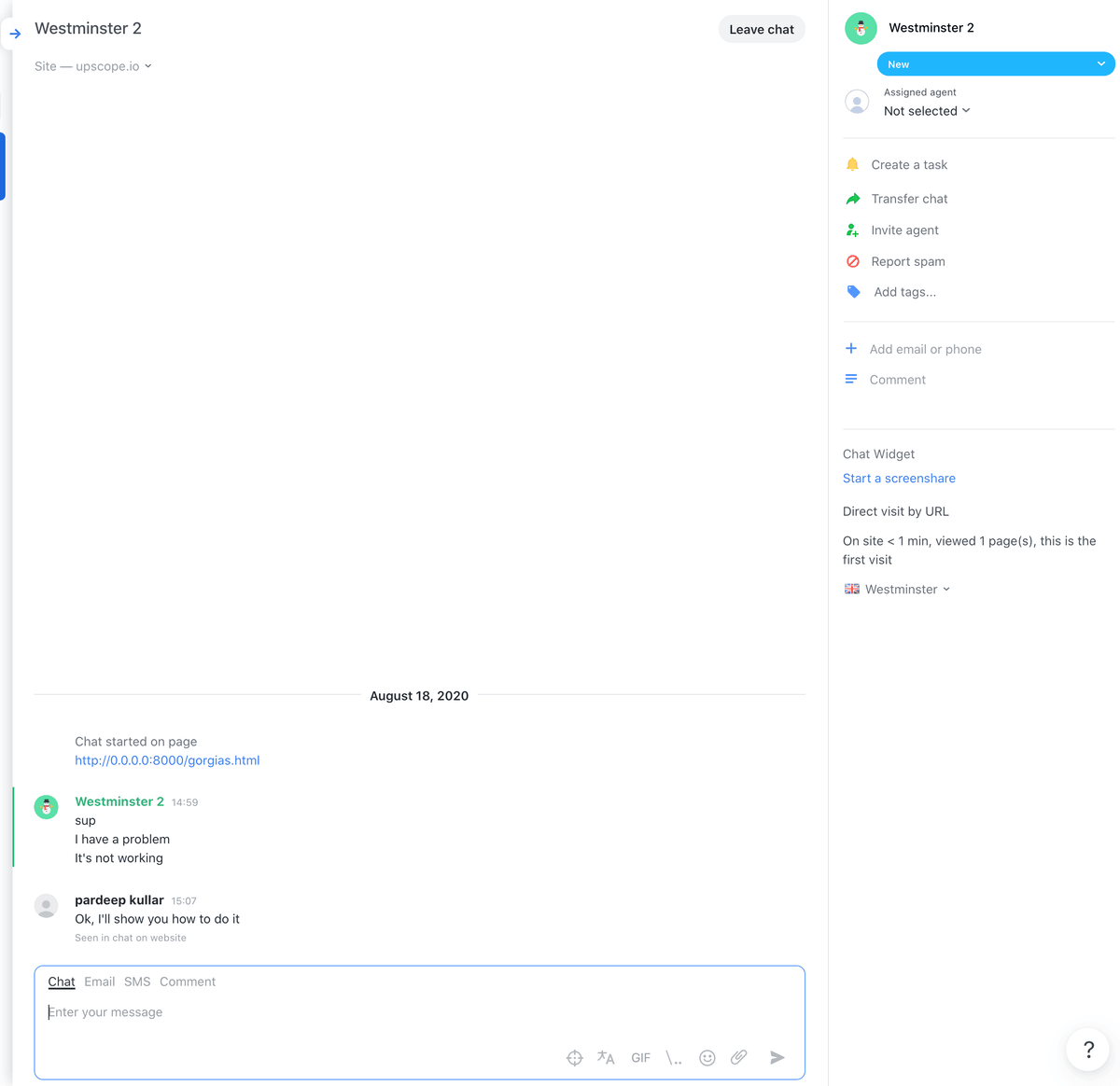Click Report spam label
The image size is (1120, 1086).
[908, 261]
